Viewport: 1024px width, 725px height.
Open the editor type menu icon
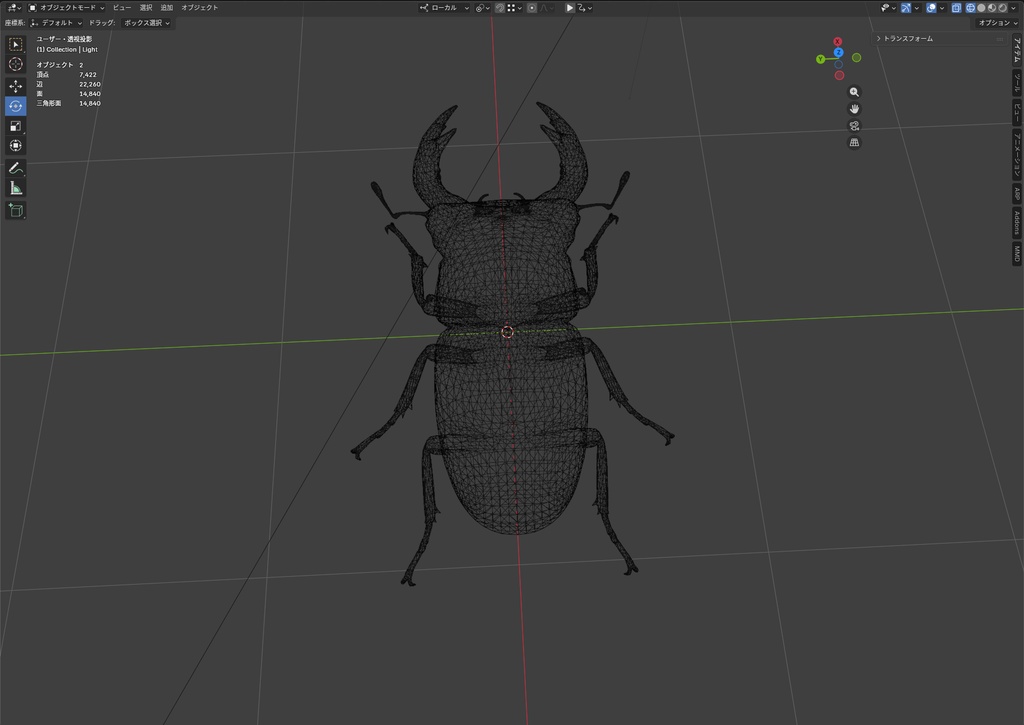tap(12, 8)
